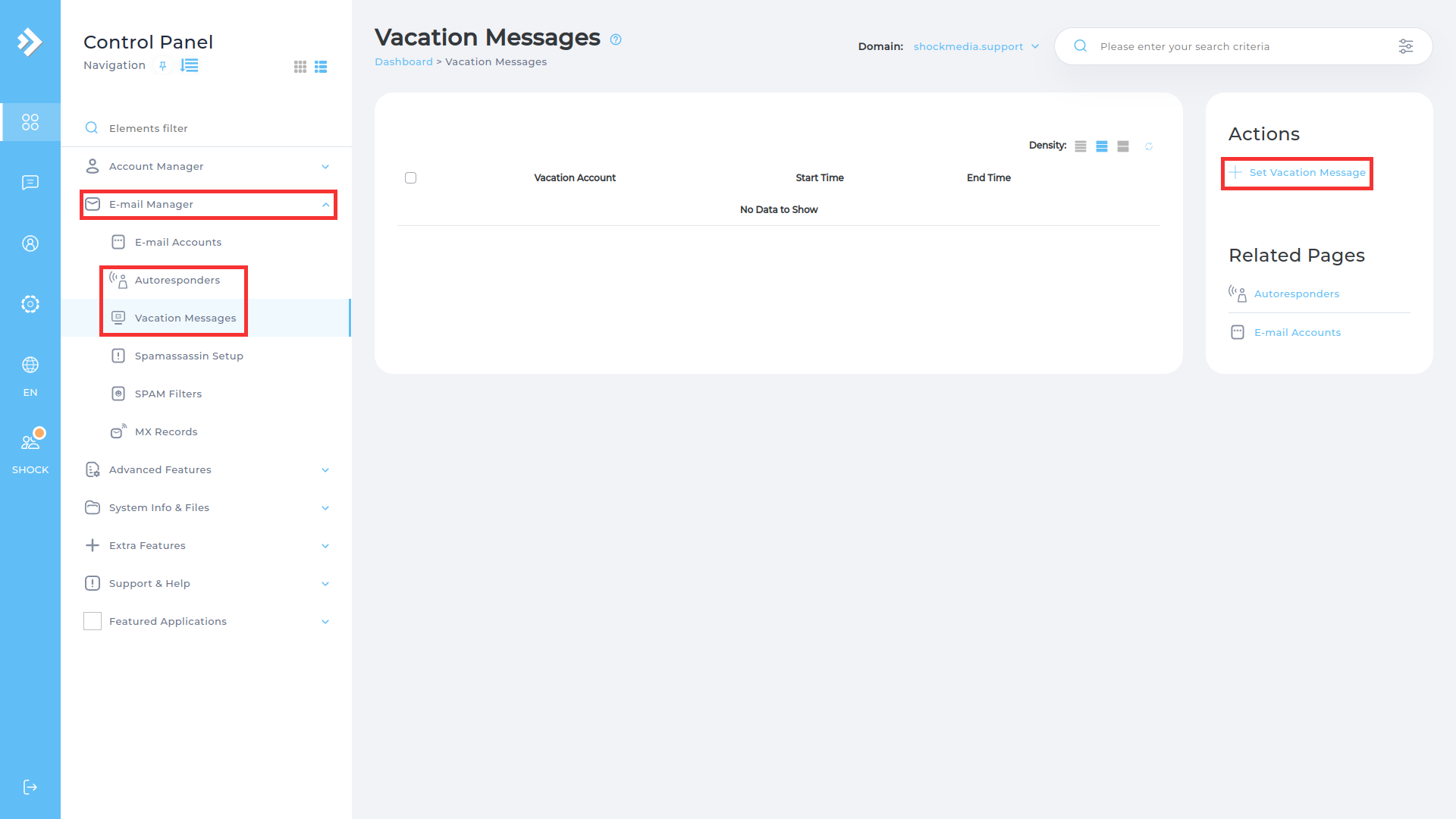Viewport: 1456px width, 819px height.
Task: Click the Dashboard breadcrumb link
Action: (x=404, y=62)
